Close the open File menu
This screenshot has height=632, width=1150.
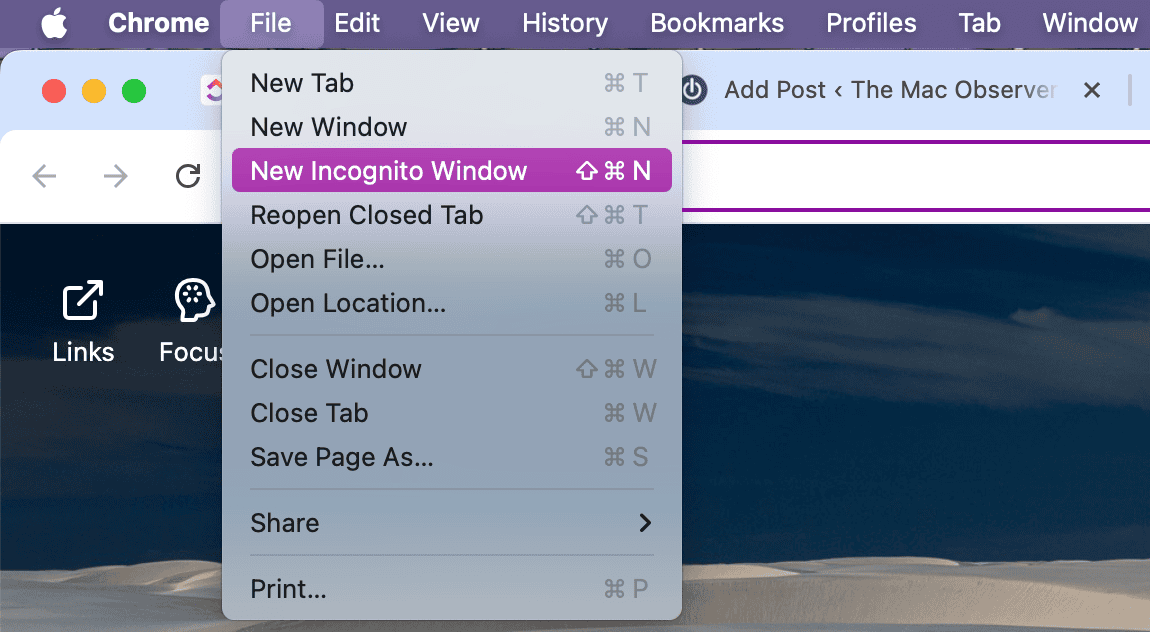[x=271, y=23]
